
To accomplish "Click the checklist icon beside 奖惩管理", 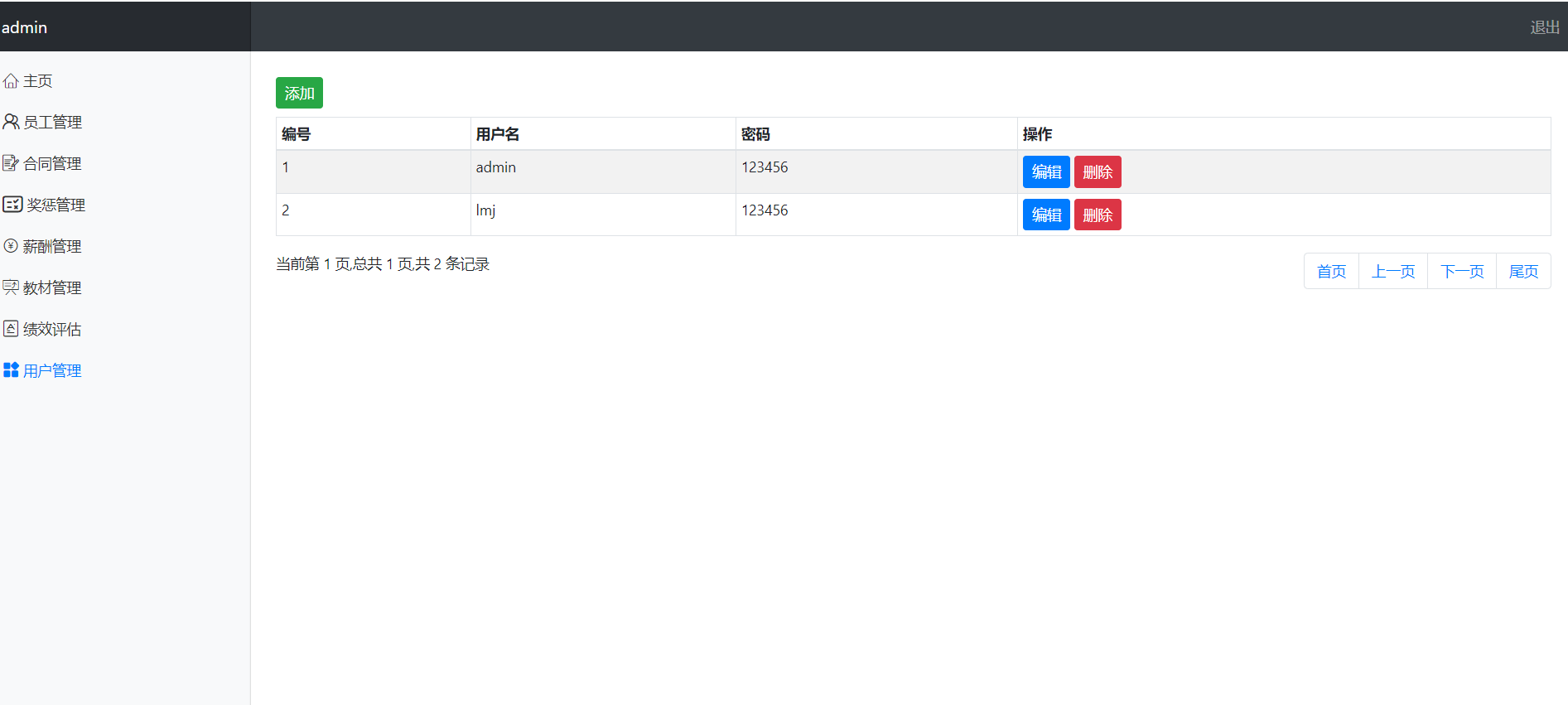I will coord(12,205).
